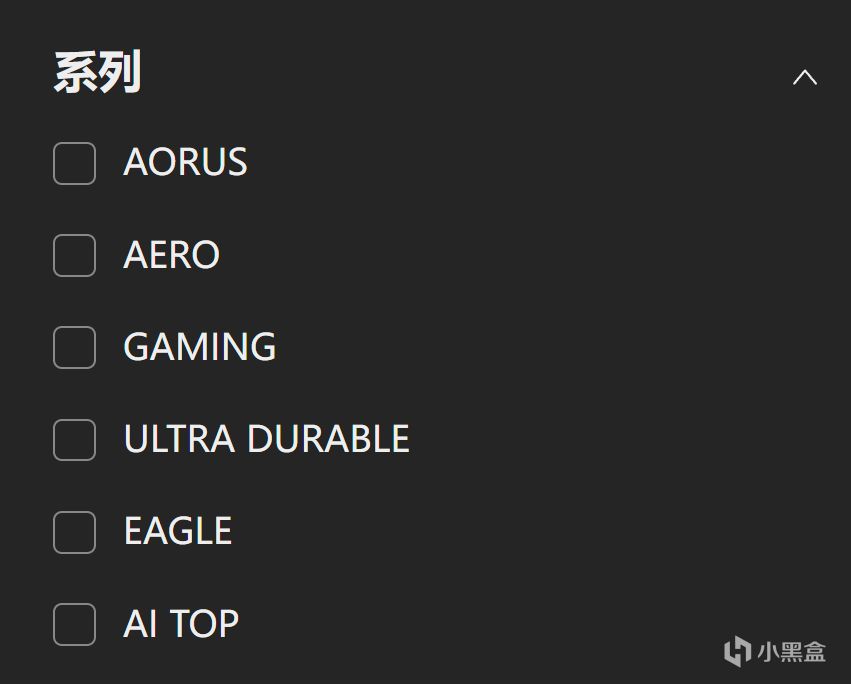Click the ULTRA DURABLE label text
851x684 pixels.
(x=266, y=439)
